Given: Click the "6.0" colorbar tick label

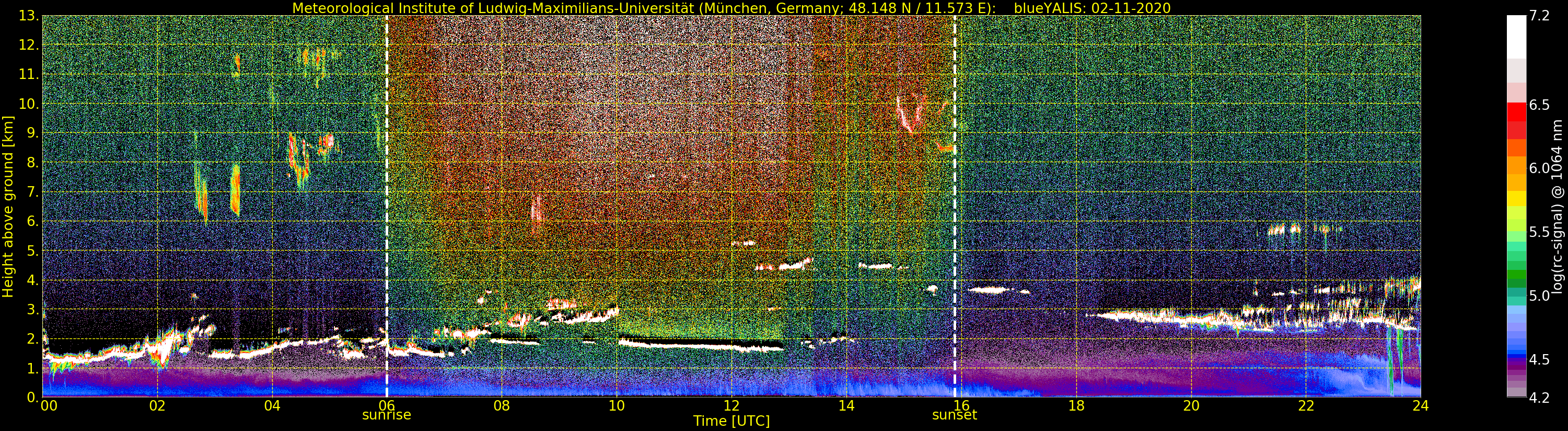Looking at the screenshot, I should pos(1539,168).
